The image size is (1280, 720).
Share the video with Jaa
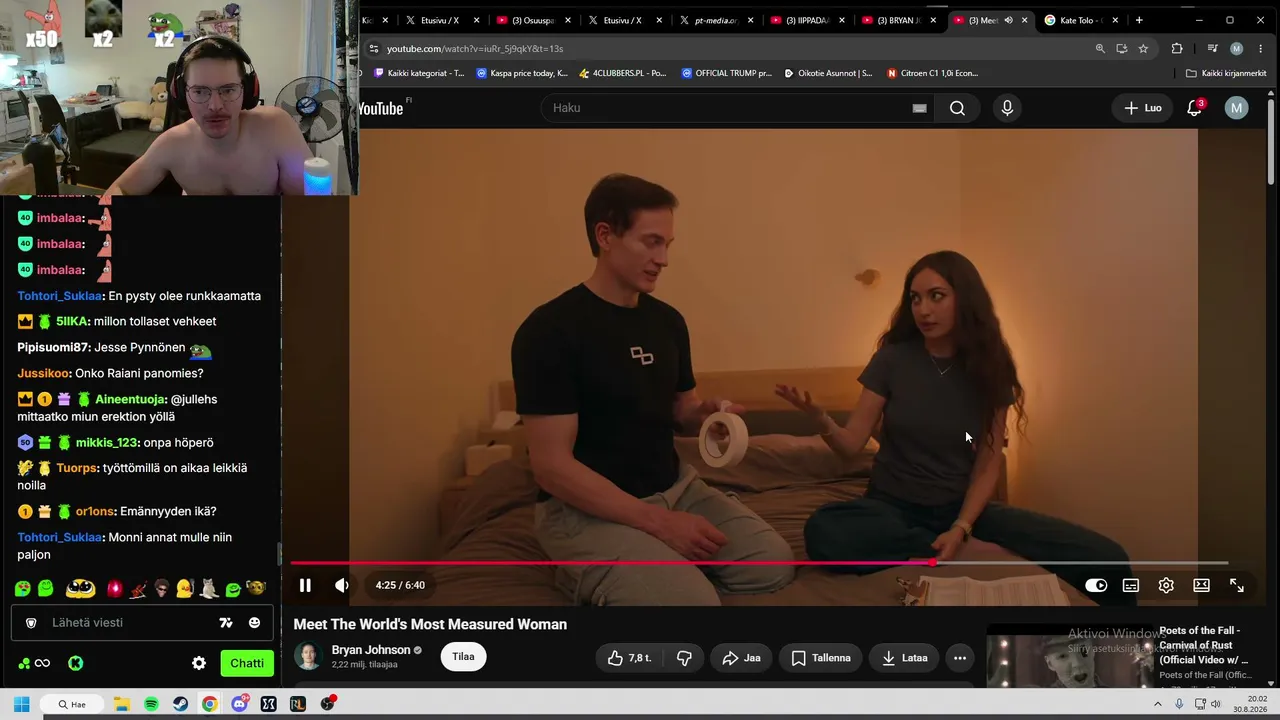pyautogui.click(x=741, y=658)
